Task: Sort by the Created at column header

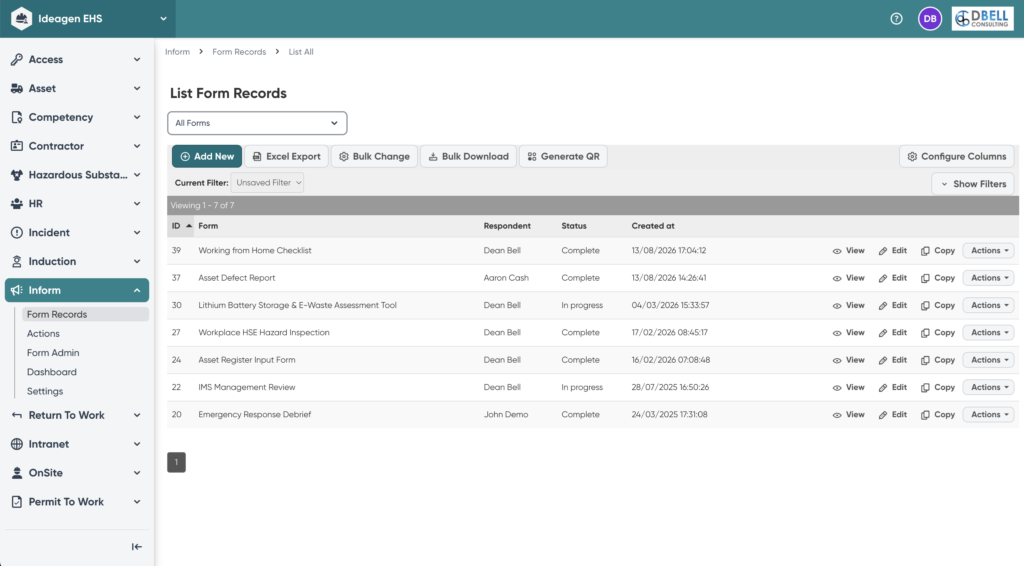Action: point(653,226)
